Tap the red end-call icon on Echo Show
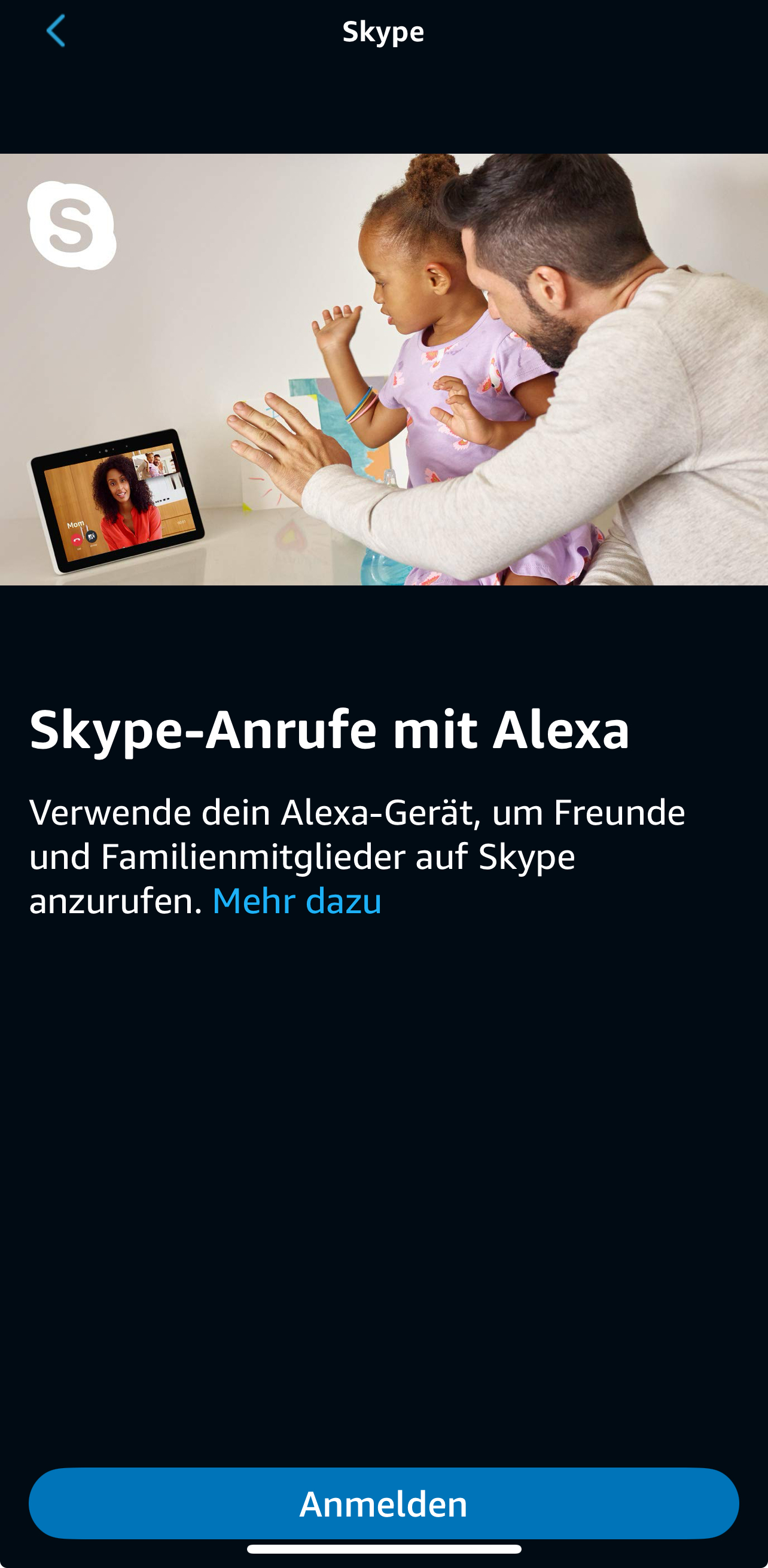This screenshot has width=768, height=1568. point(77,539)
